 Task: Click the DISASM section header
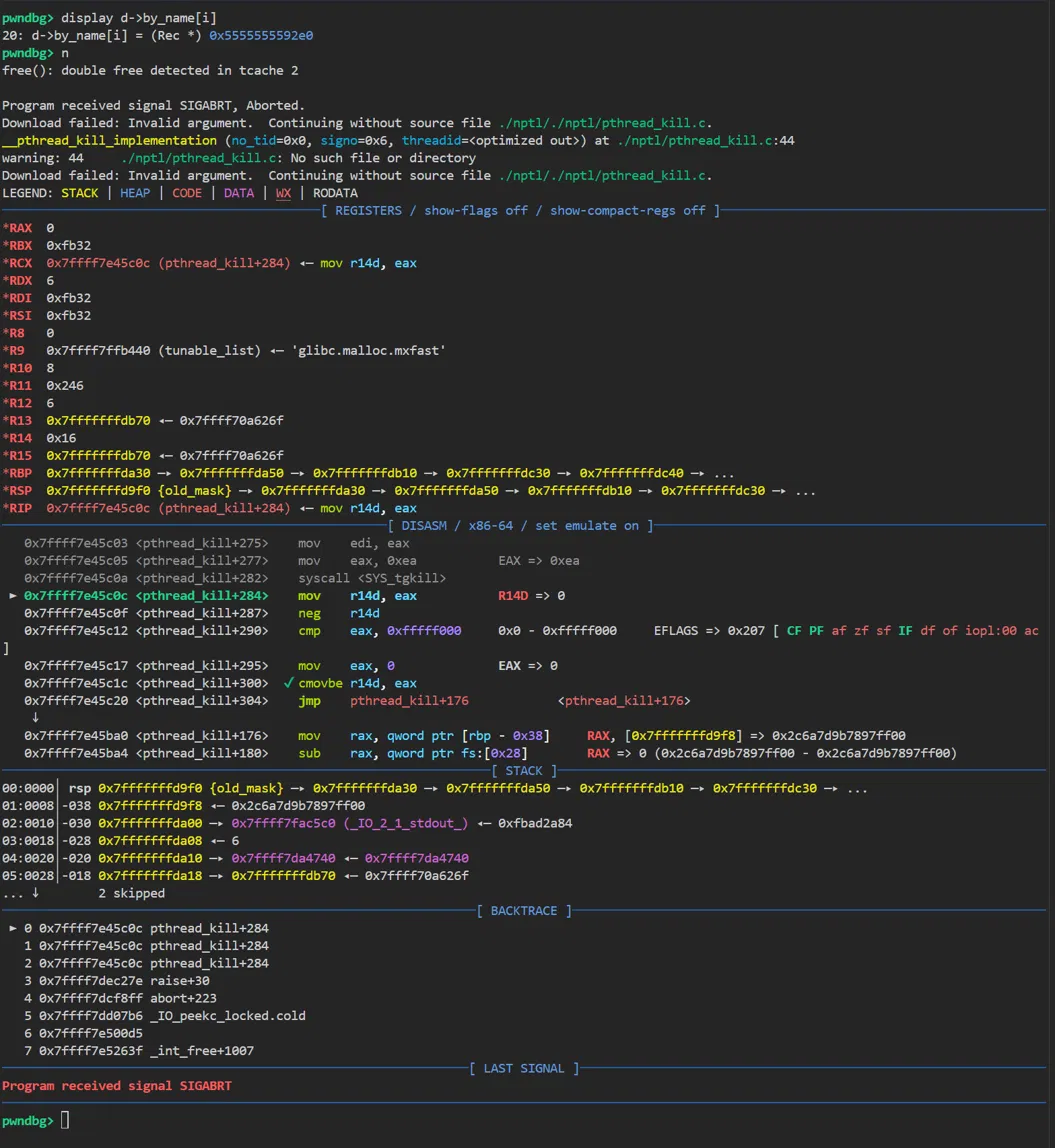[x=521, y=526]
